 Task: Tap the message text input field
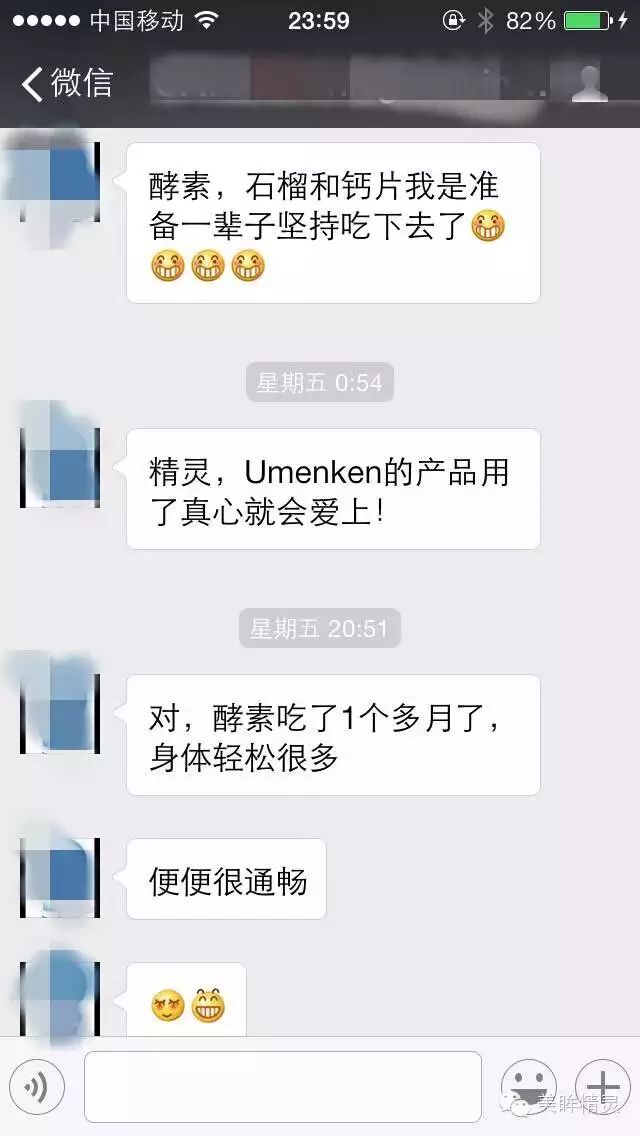coord(283,1087)
